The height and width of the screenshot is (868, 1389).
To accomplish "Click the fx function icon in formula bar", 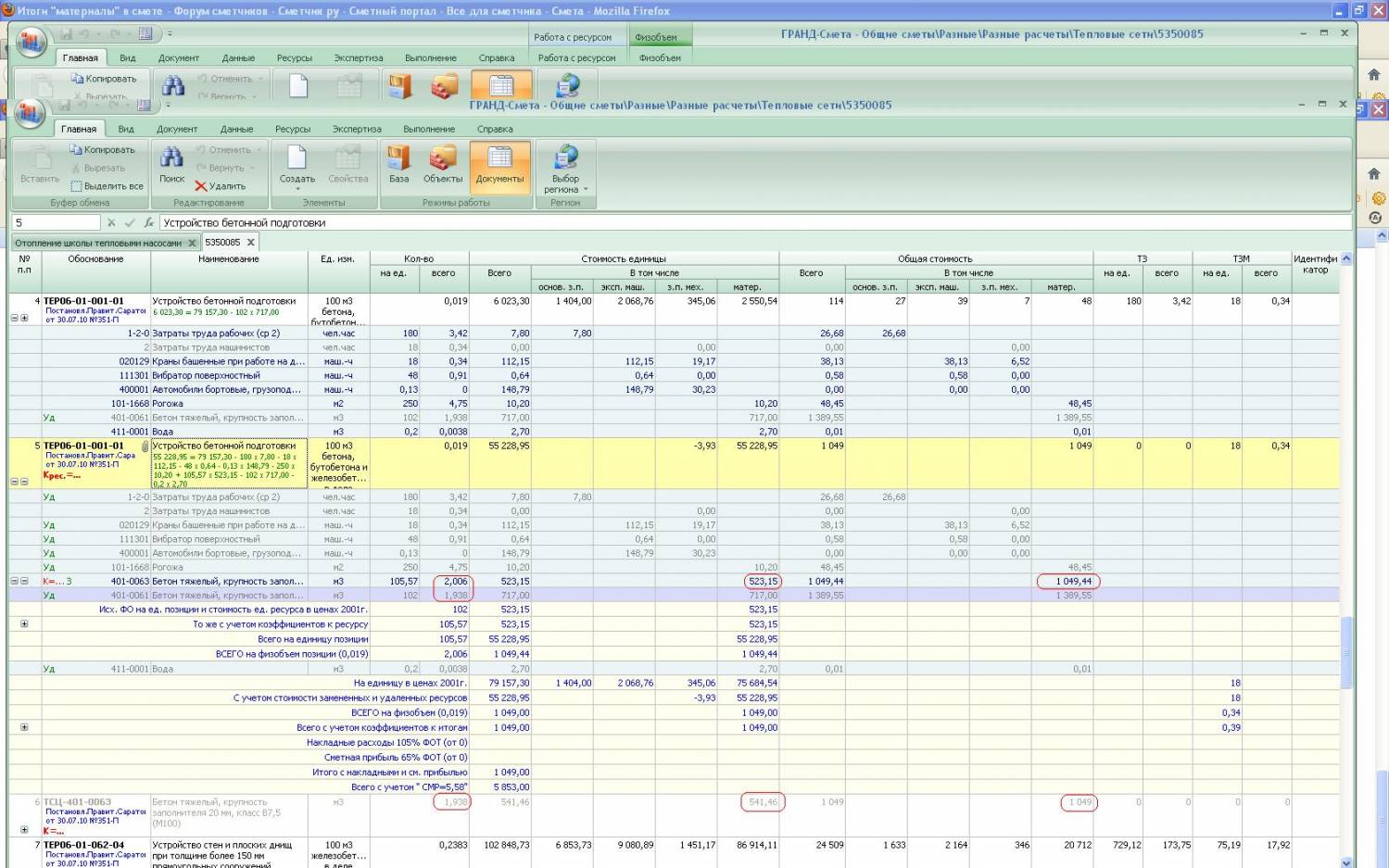I will [x=148, y=223].
